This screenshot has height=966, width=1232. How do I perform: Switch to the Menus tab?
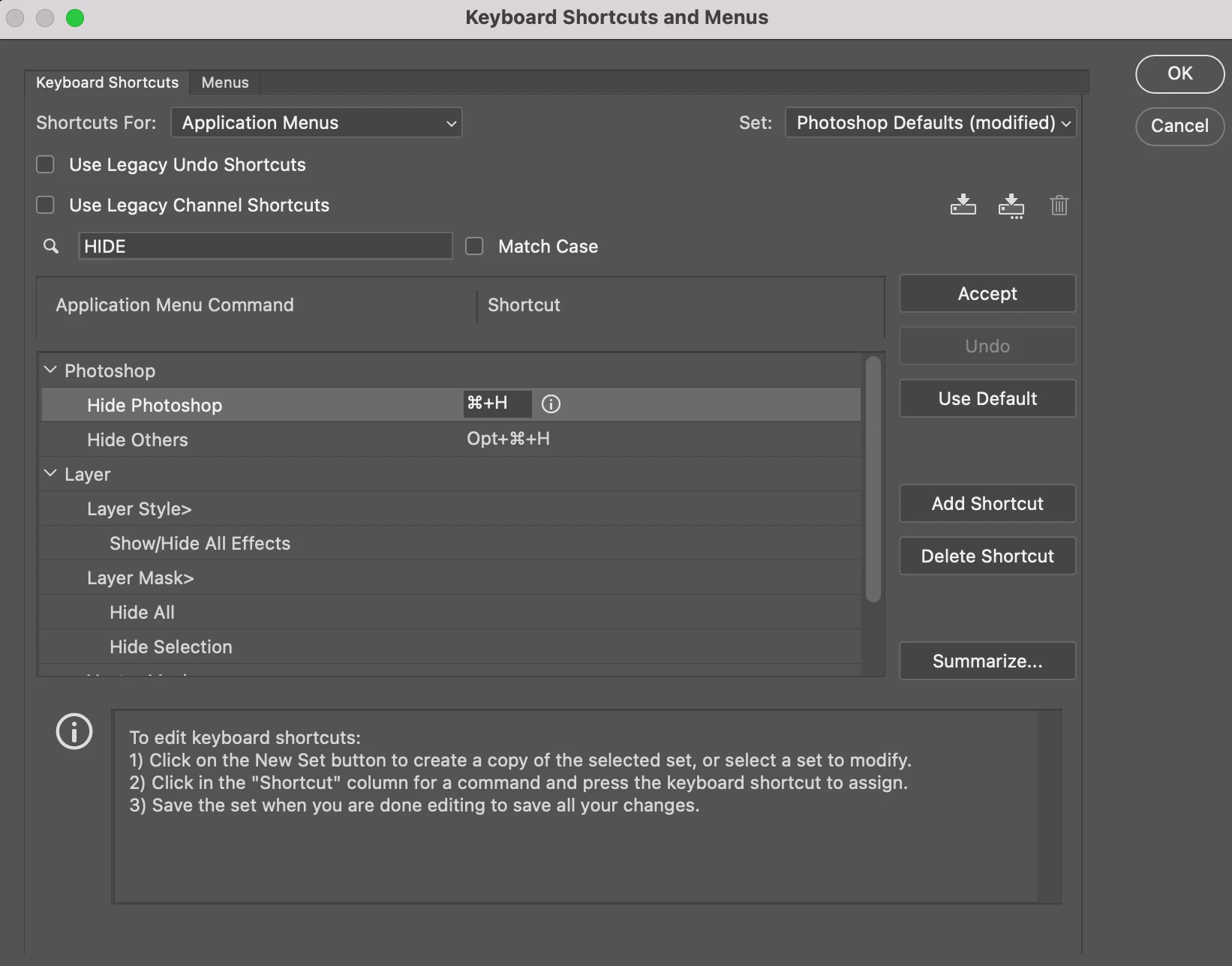[225, 82]
